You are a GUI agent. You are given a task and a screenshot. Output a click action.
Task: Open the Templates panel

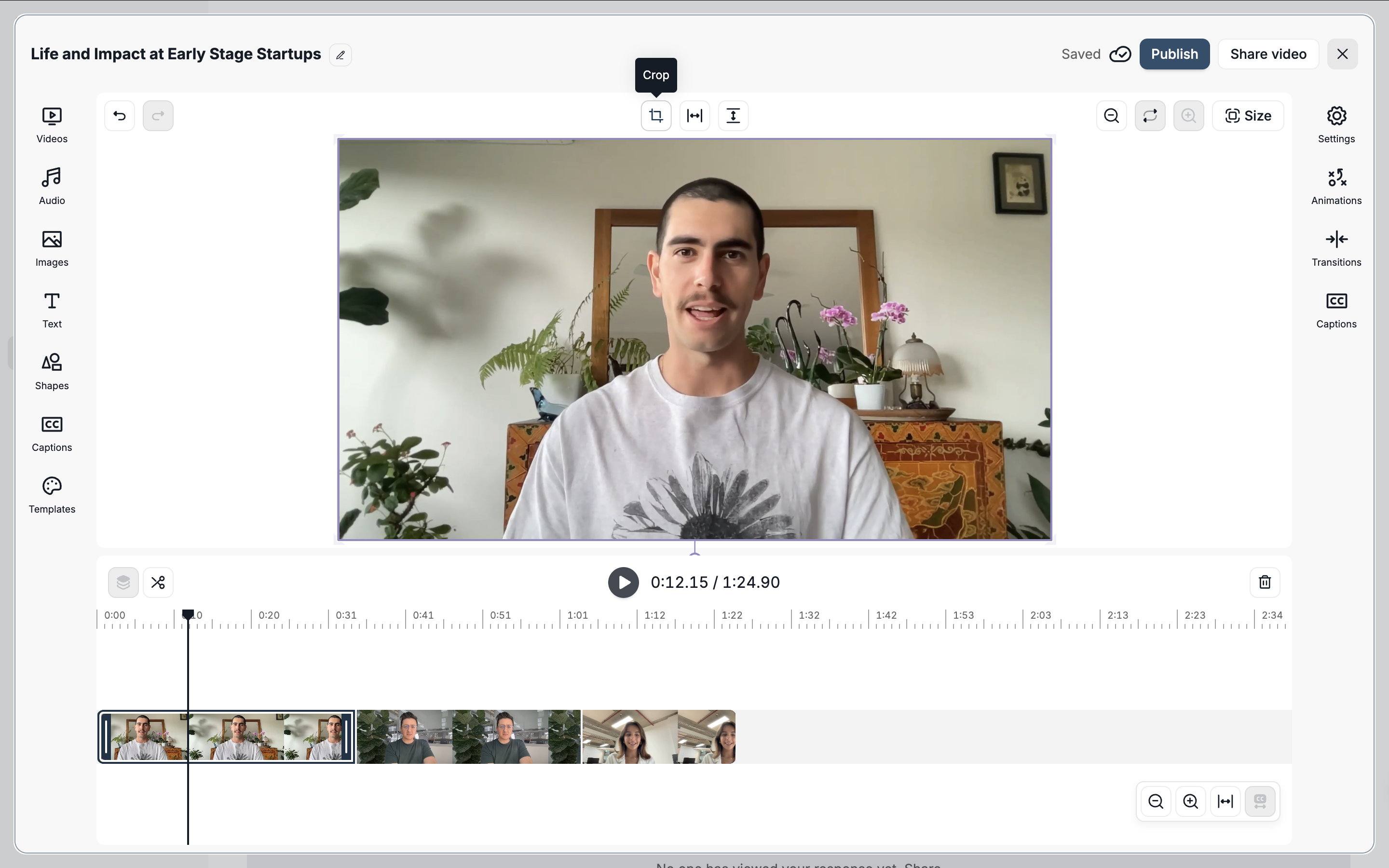pos(52,494)
